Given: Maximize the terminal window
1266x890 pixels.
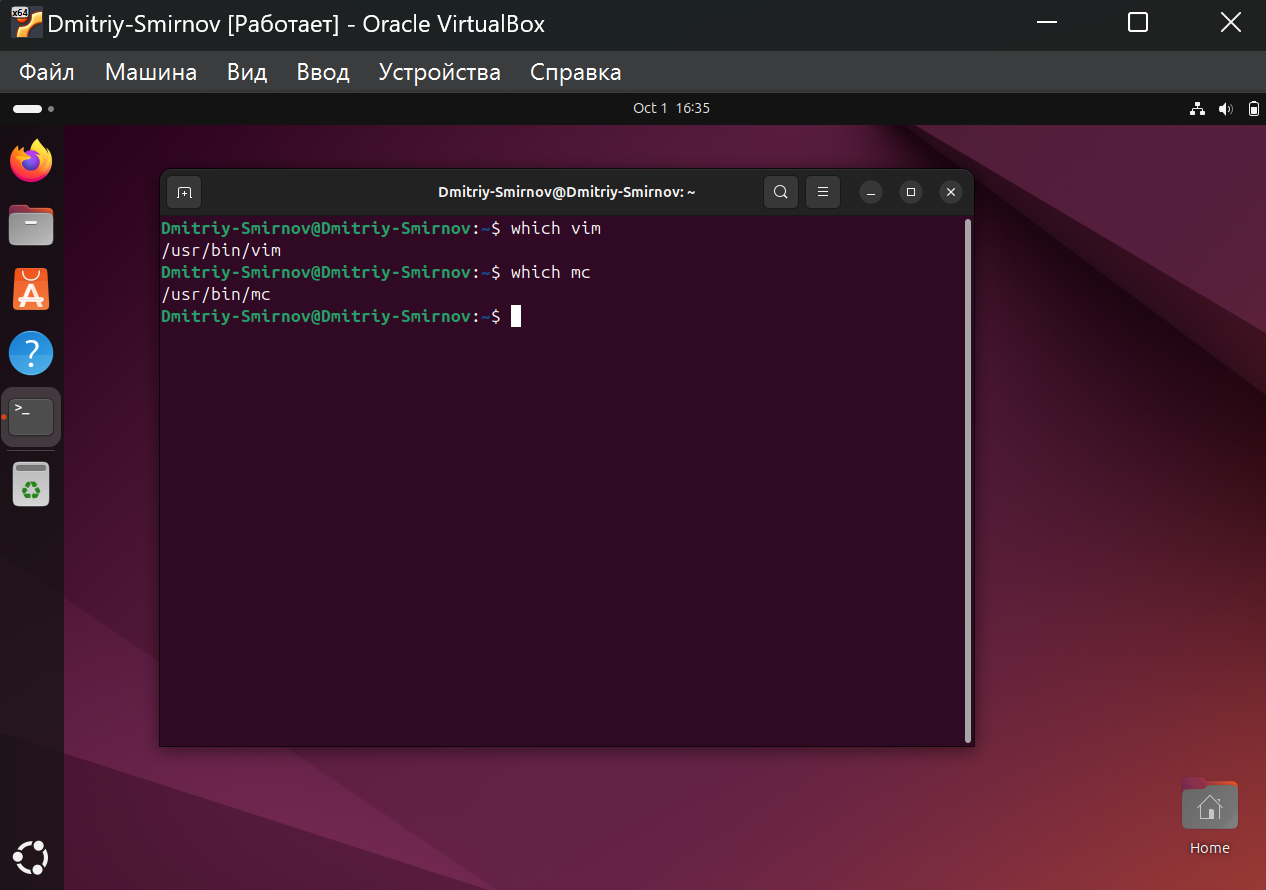Looking at the screenshot, I should click(911, 192).
